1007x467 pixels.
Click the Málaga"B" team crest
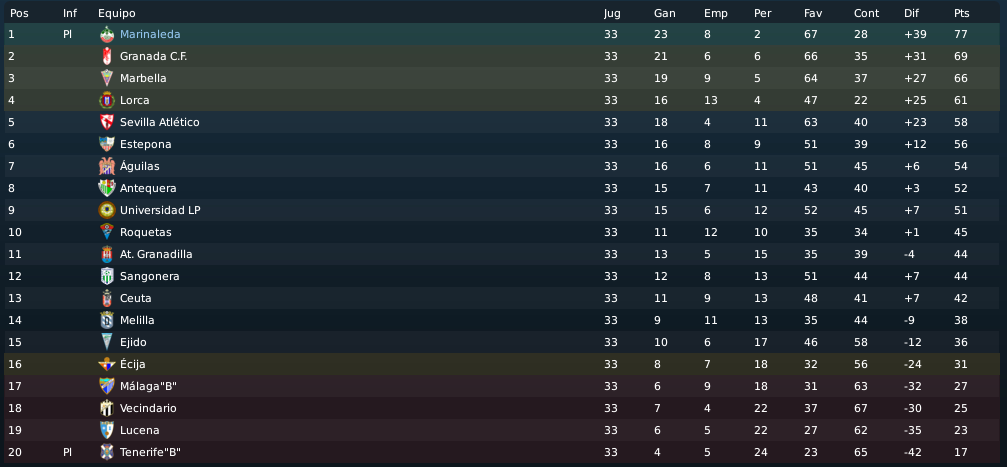coord(107,386)
